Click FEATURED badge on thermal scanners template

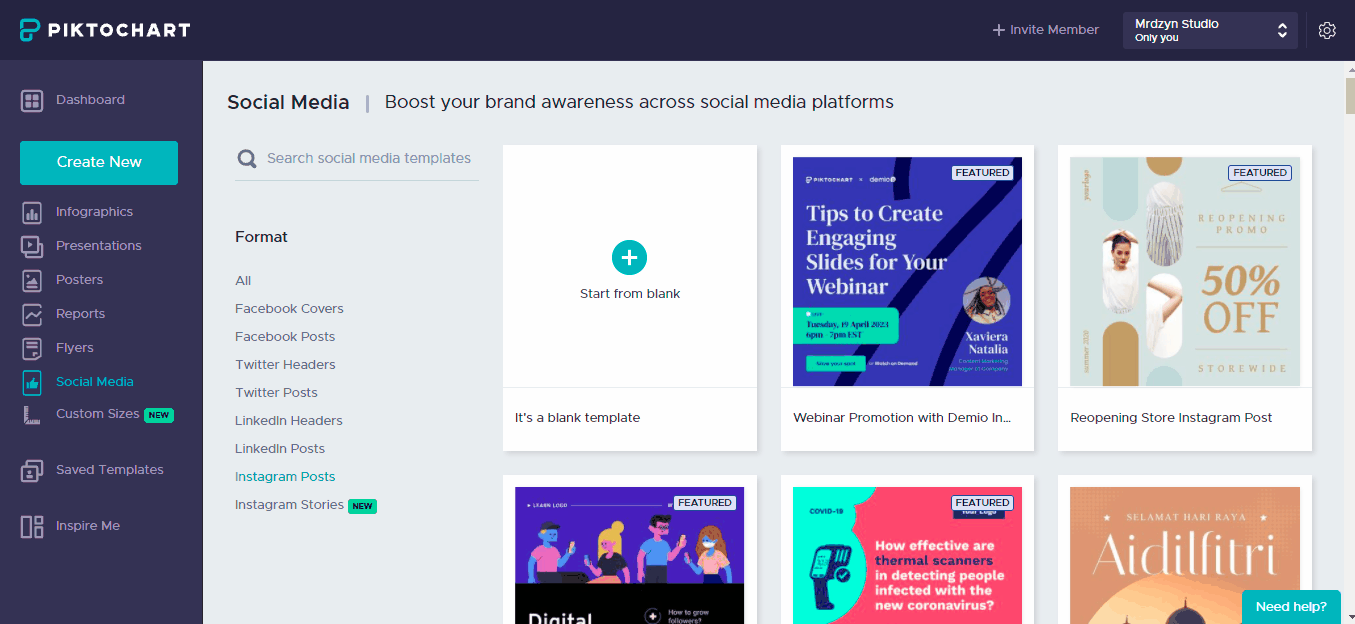tap(982, 503)
